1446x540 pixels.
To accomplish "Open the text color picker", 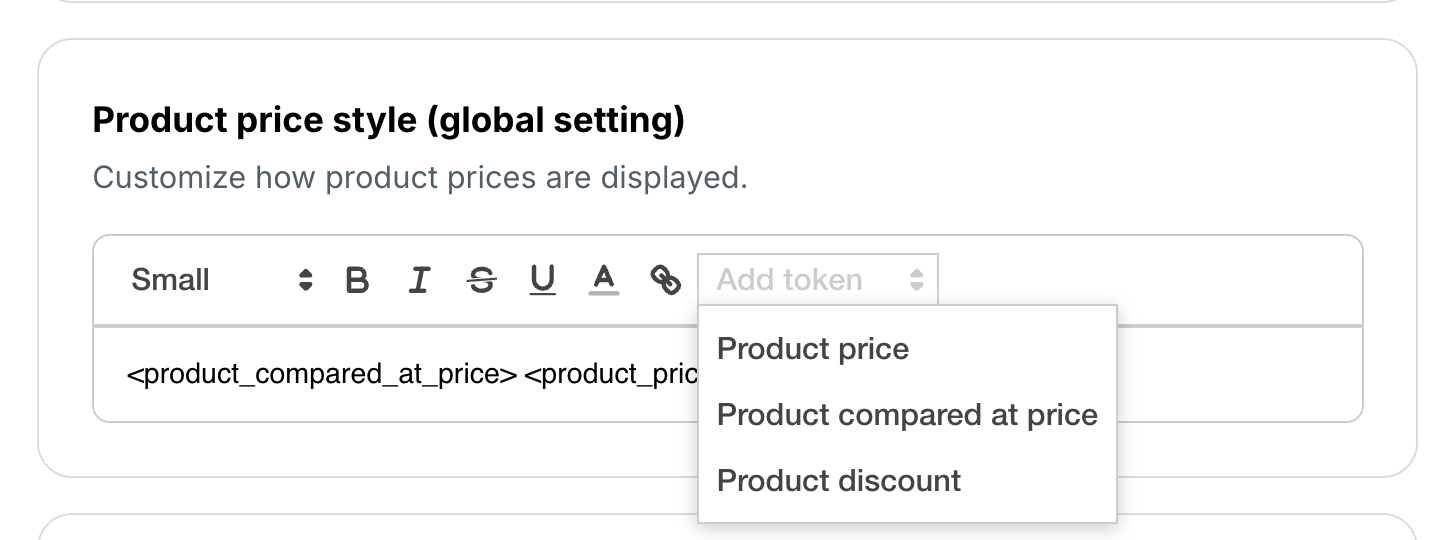I will click(603, 280).
